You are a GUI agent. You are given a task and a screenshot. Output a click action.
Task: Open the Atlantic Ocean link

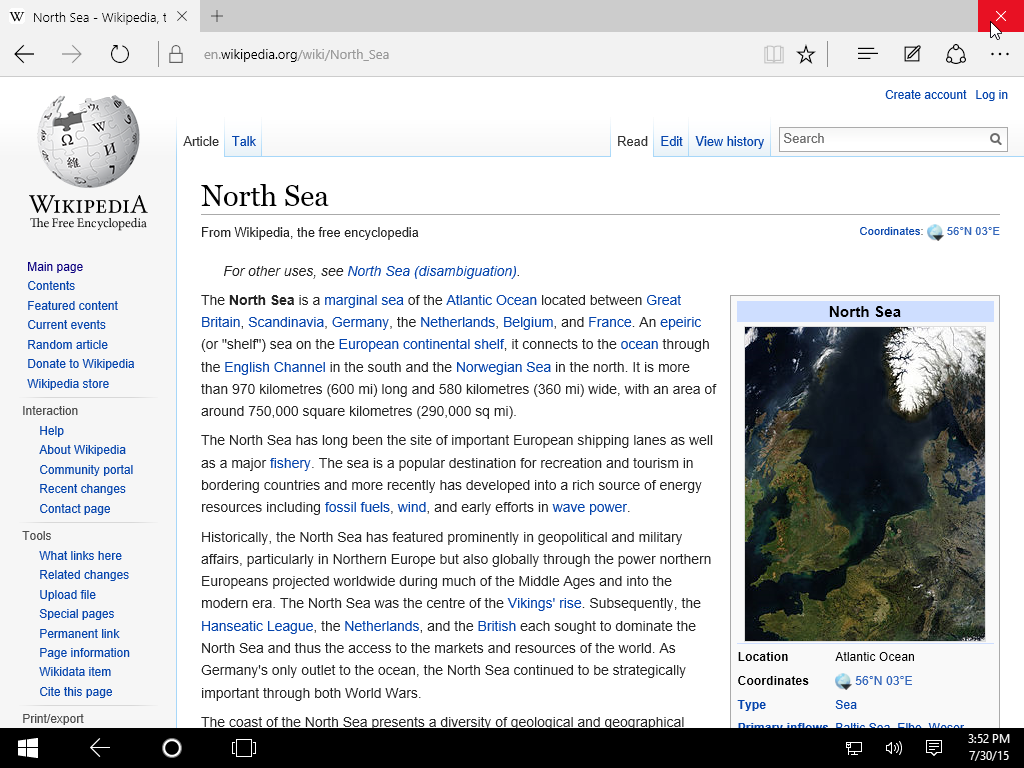[491, 300]
